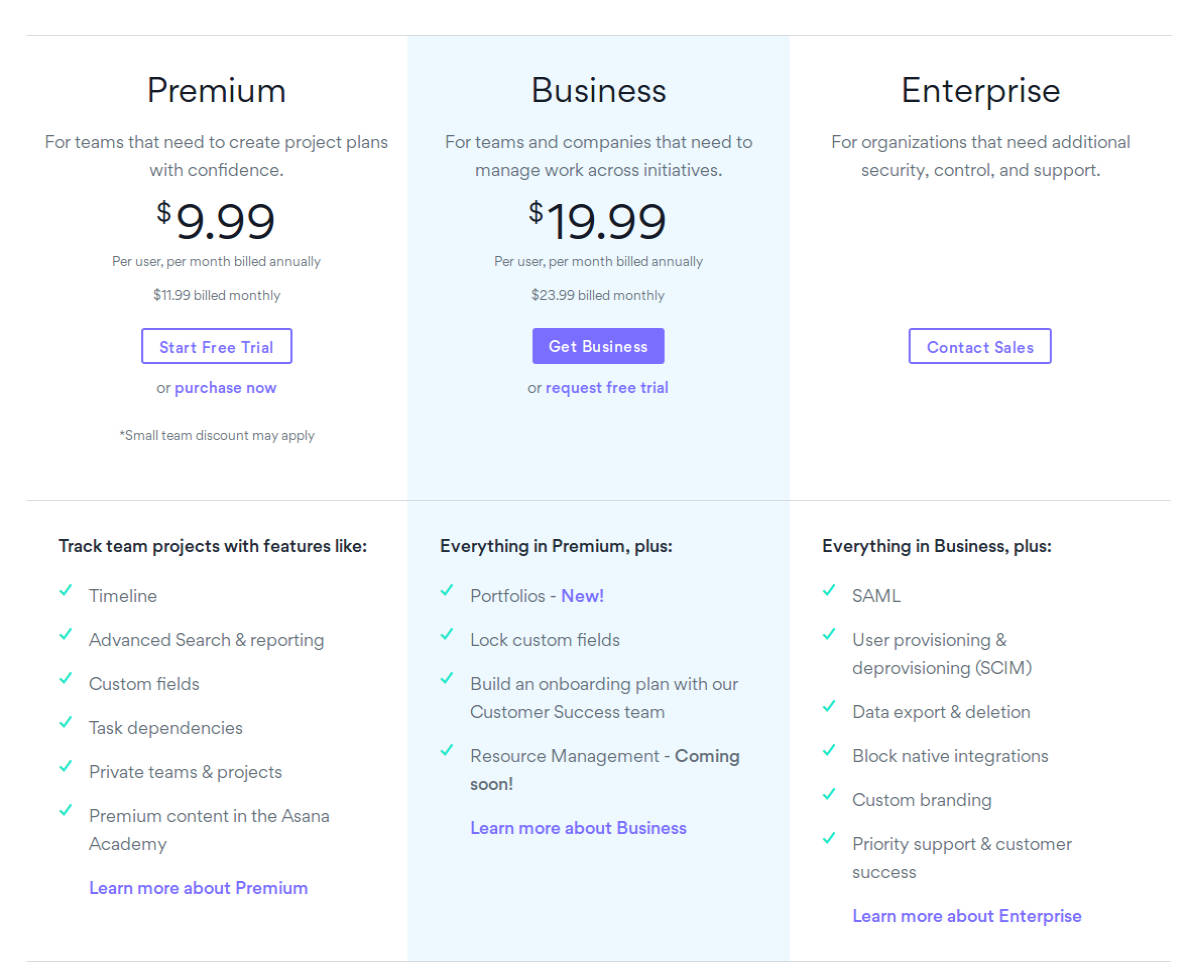Click the Start Free Trial button
The image size is (1195, 978).
[216, 346]
